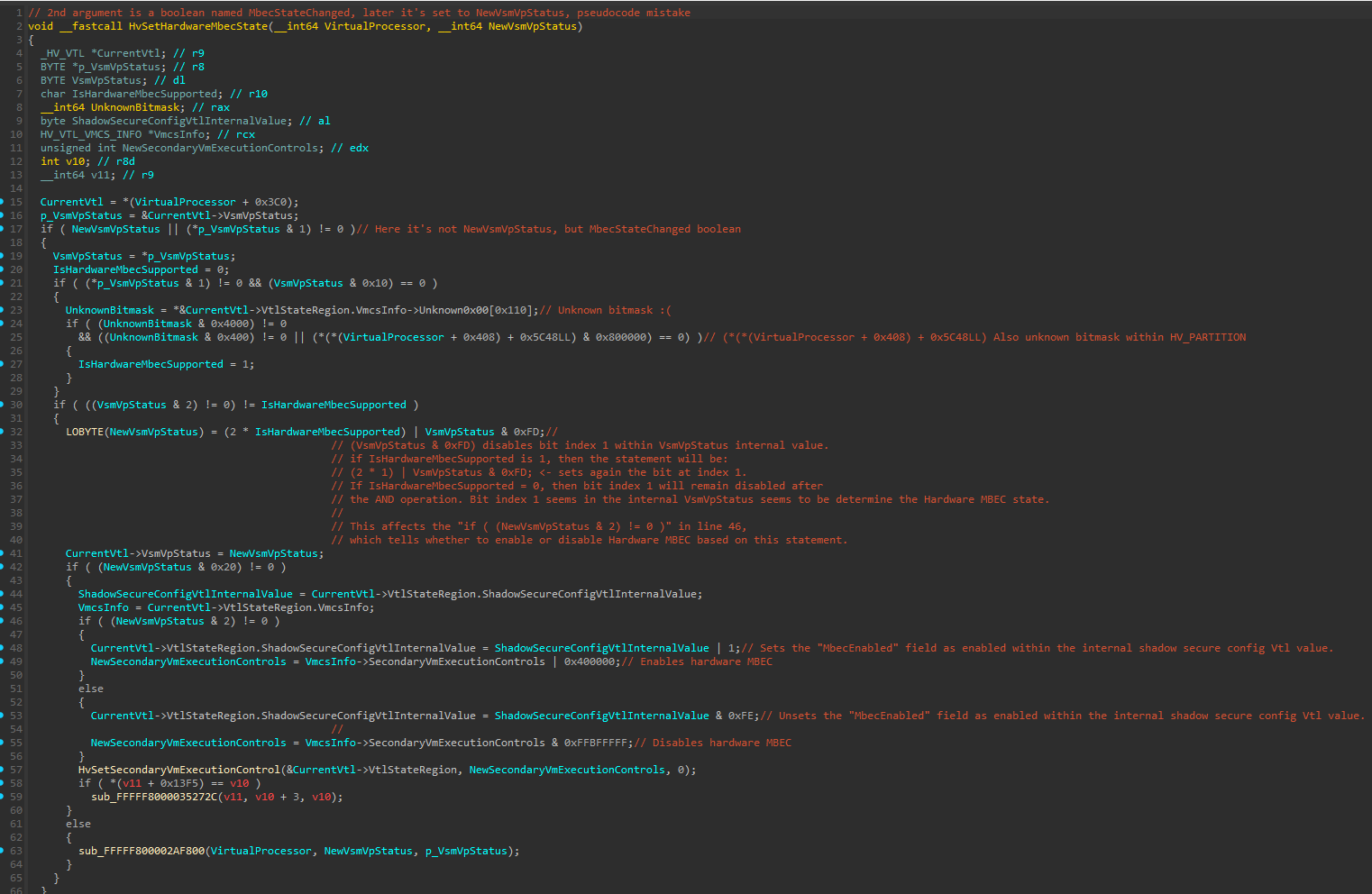The image size is (1372, 894).
Task: Select the HvSetSecondaryVmExecutionControl call
Action: [179, 770]
